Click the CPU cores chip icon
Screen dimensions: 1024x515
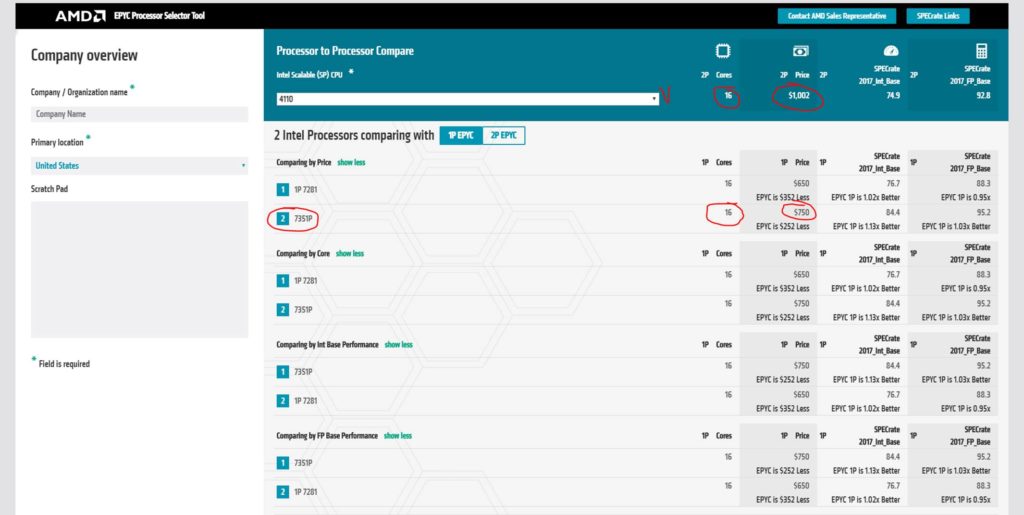[x=723, y=51]
